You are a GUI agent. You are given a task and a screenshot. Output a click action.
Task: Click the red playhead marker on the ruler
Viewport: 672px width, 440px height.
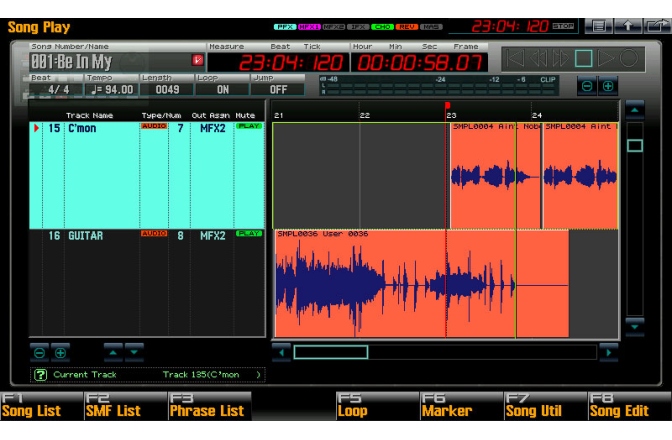[447, 105]
